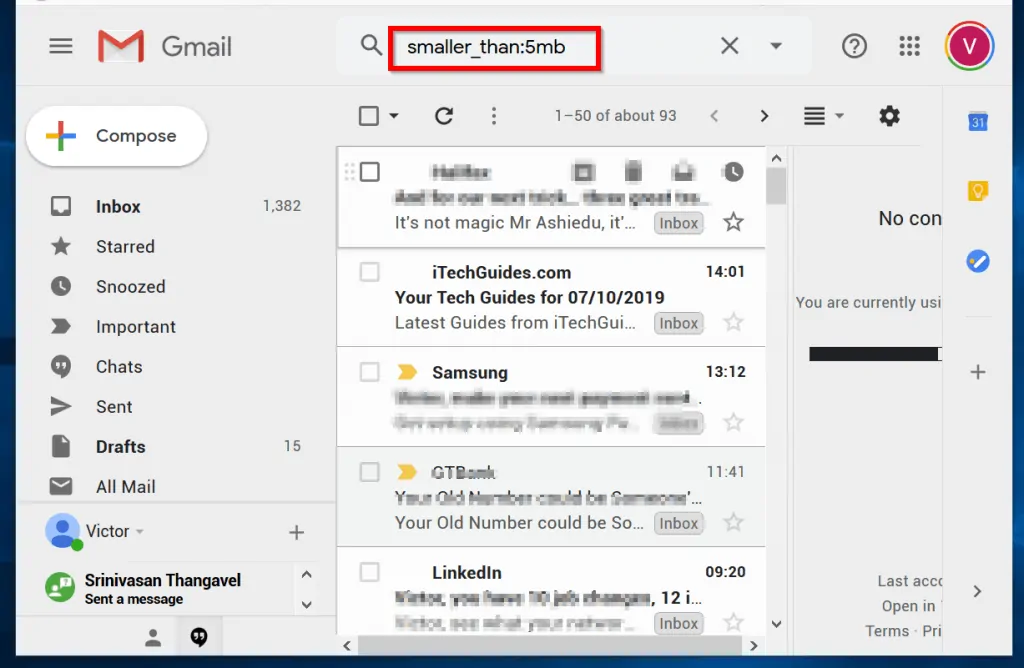Star the LinkedIn email

pos(733,622)
